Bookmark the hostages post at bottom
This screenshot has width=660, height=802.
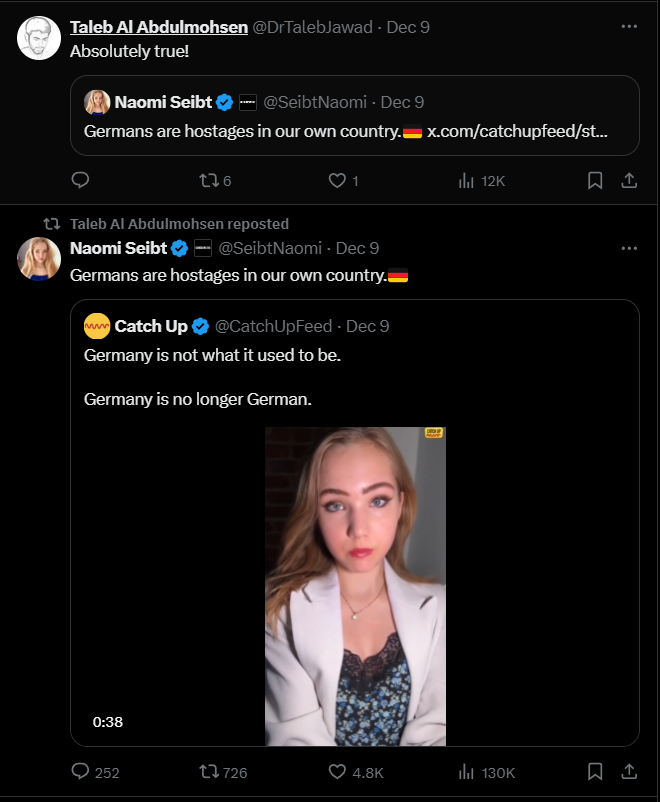coord(594,771)
